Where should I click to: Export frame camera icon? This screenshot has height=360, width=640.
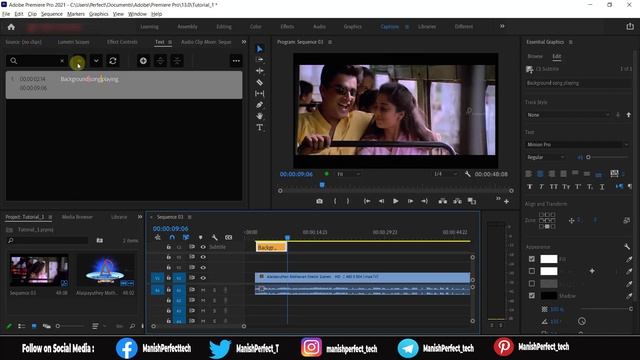click(319, 201)
